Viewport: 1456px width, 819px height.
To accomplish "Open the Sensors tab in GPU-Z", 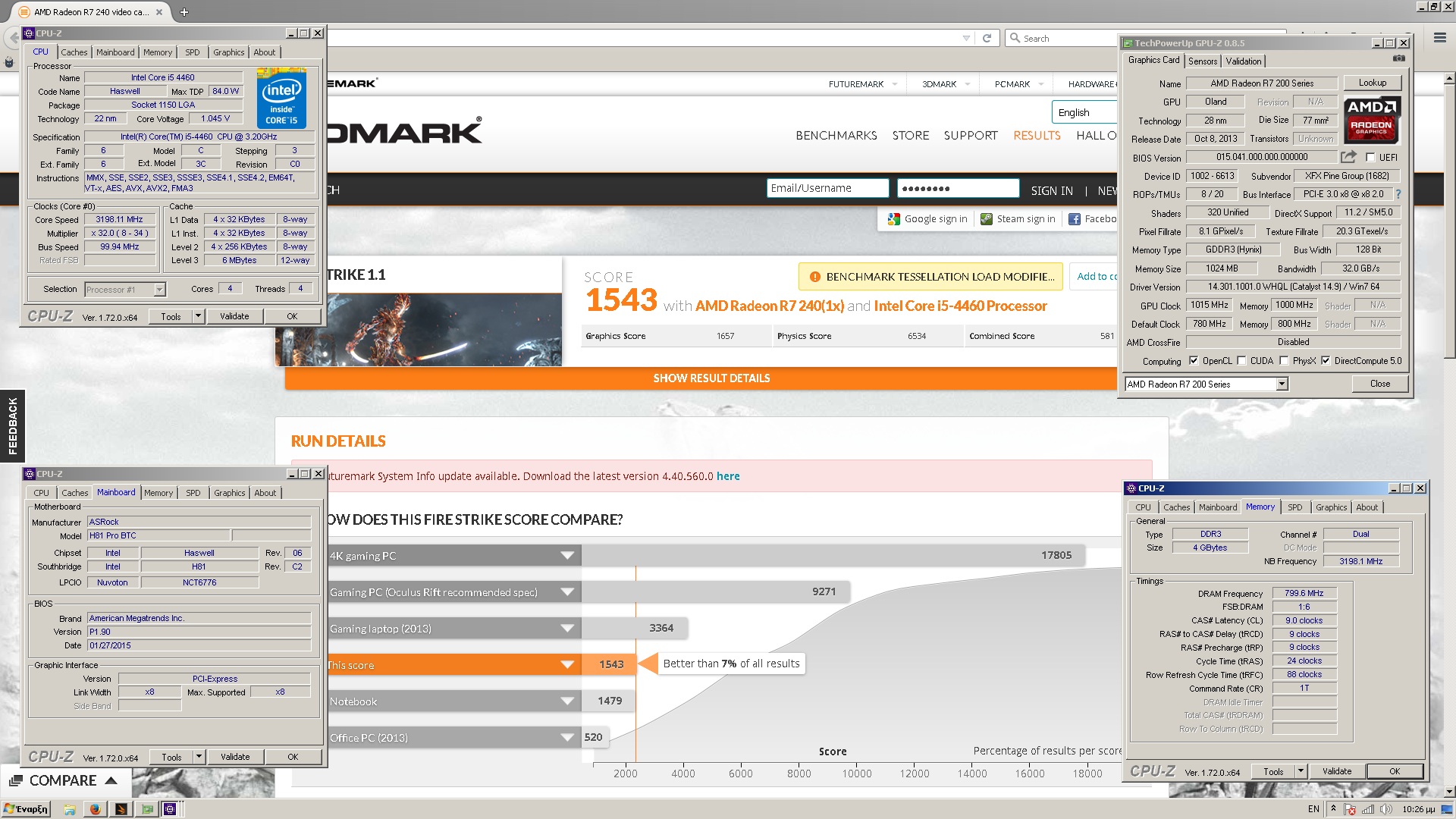I will (x=1203, y=61).
